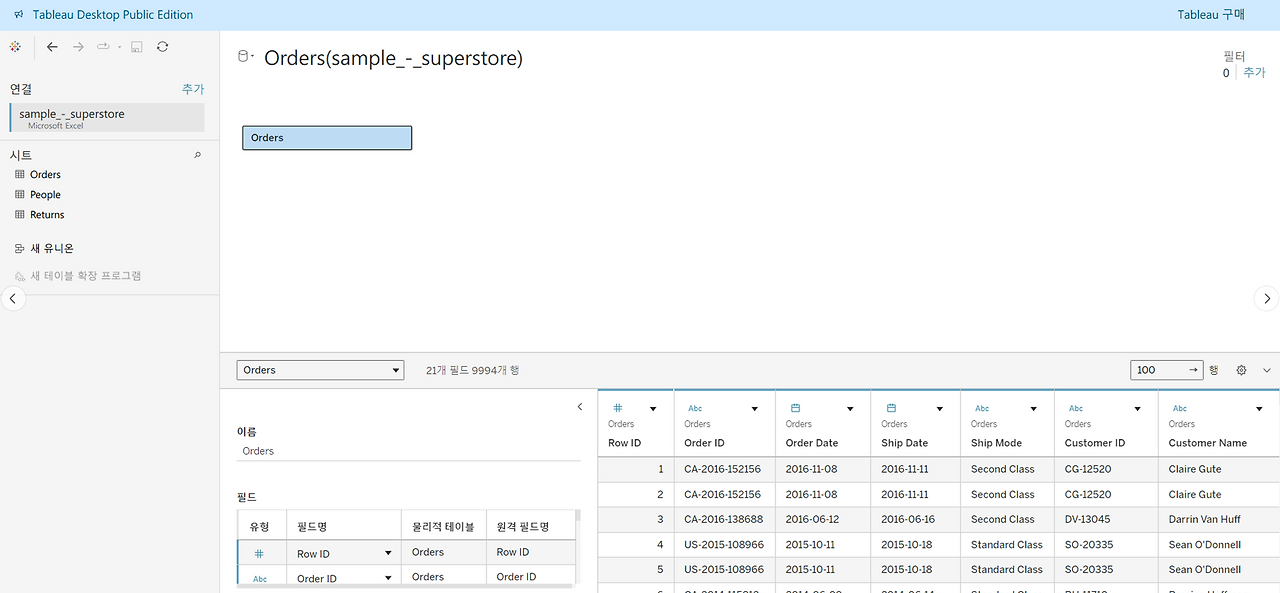This screenshot has width=1280, height=593.
Task: Click the horizontal scrollbar under fields table
Action: point(405,587)
